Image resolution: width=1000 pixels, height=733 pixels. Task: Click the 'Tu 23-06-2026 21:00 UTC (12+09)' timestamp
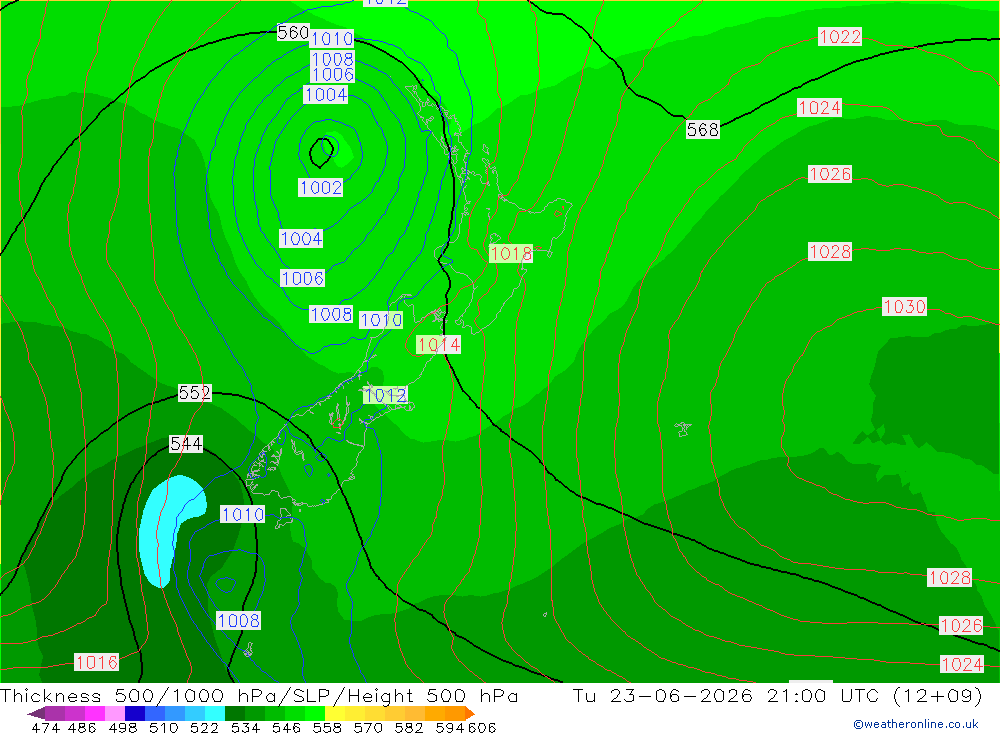point(777,695)
